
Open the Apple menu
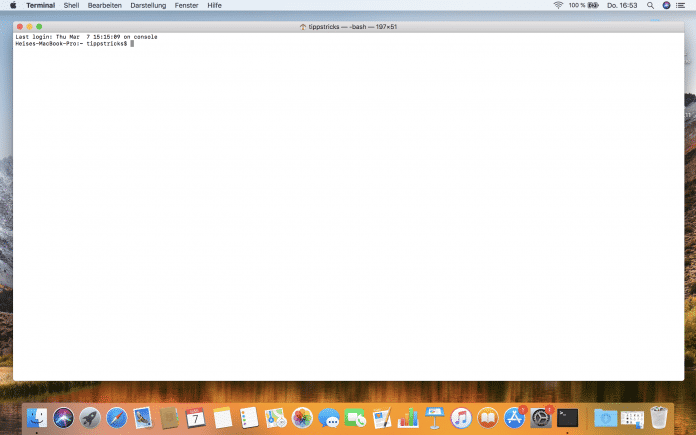tap(13, 5)
